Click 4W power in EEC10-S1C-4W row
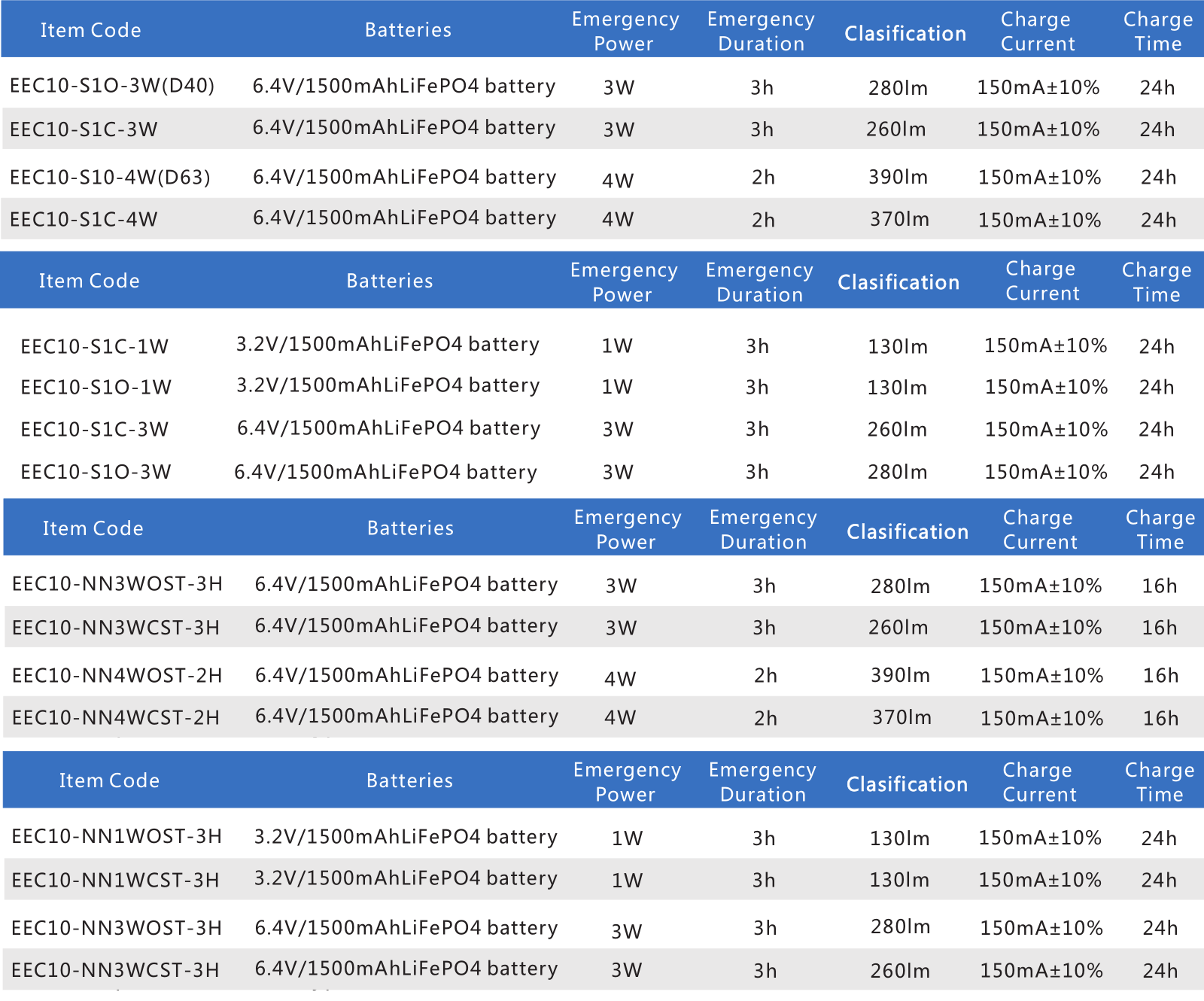Image resolution: width=1204 pixels, height=1001 pixels. coord(618,220)
